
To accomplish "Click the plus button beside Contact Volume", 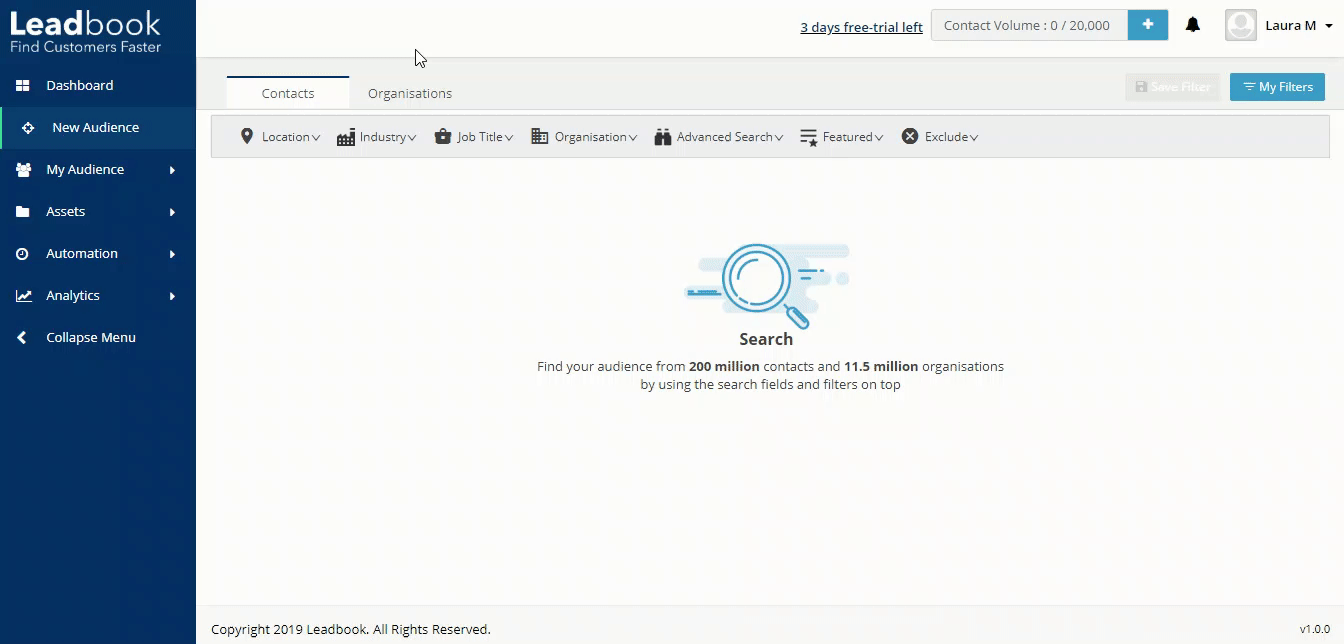I will click(1147, 26).
